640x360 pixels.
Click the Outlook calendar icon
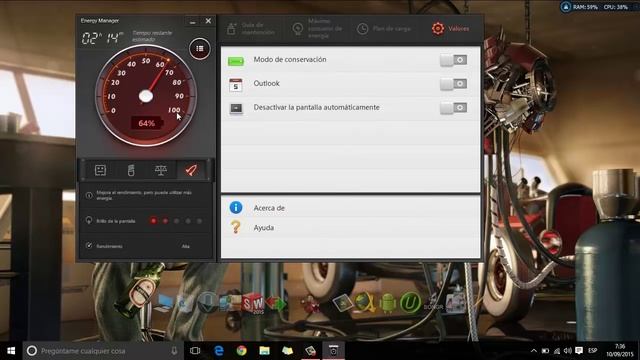[236, 85]
